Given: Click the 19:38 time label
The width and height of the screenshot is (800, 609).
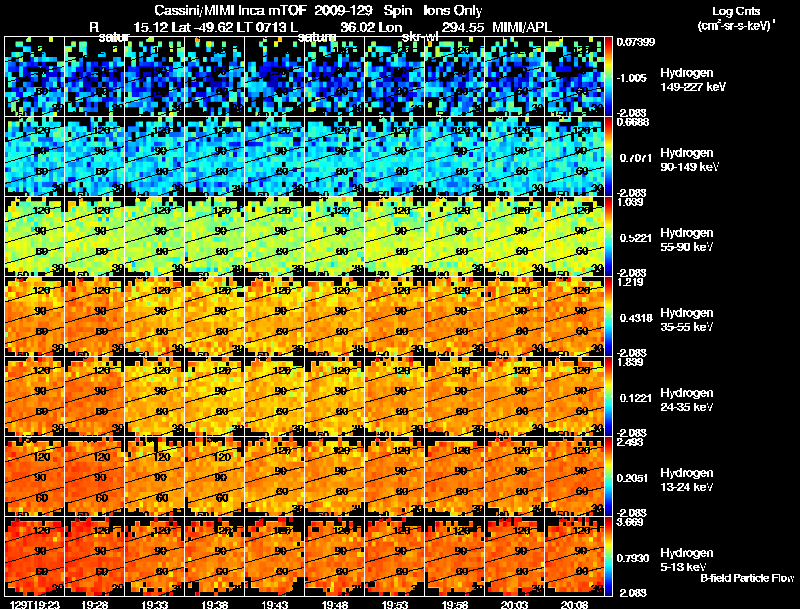Looking at the screenshot, I should [214, 604].
